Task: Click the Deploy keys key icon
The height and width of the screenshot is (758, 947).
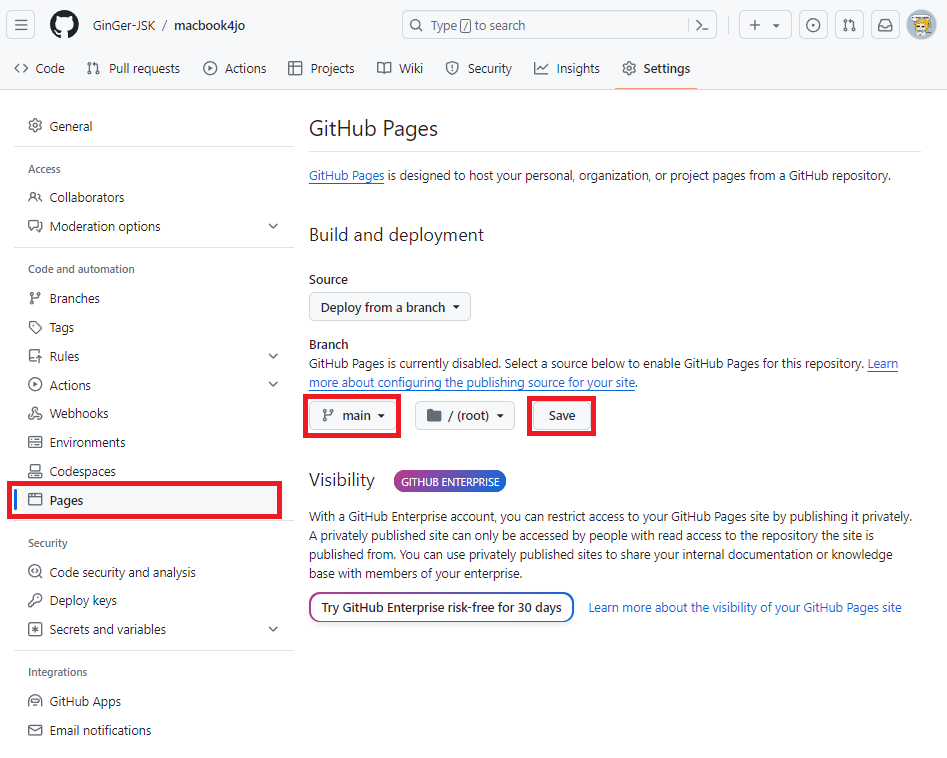Action: pyautogui.click(x=35, y=600)
